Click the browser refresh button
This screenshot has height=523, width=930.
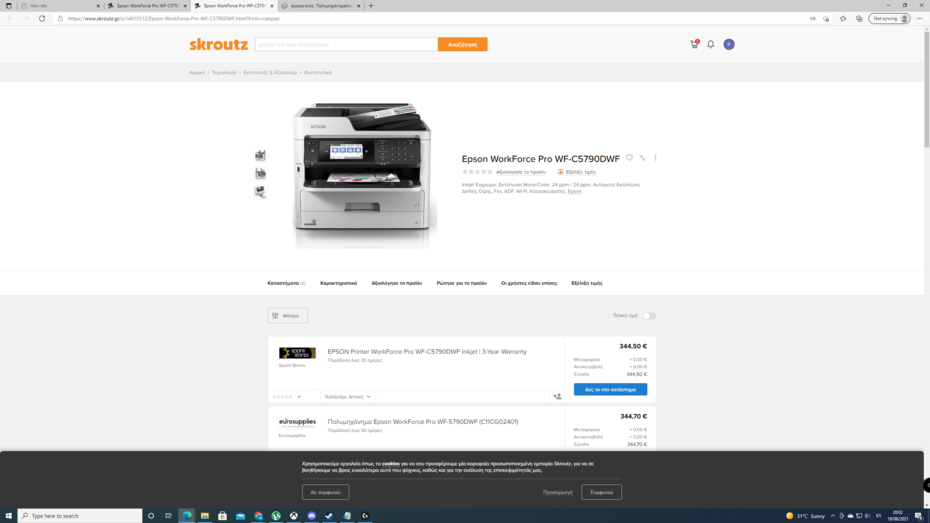point(42,18)
